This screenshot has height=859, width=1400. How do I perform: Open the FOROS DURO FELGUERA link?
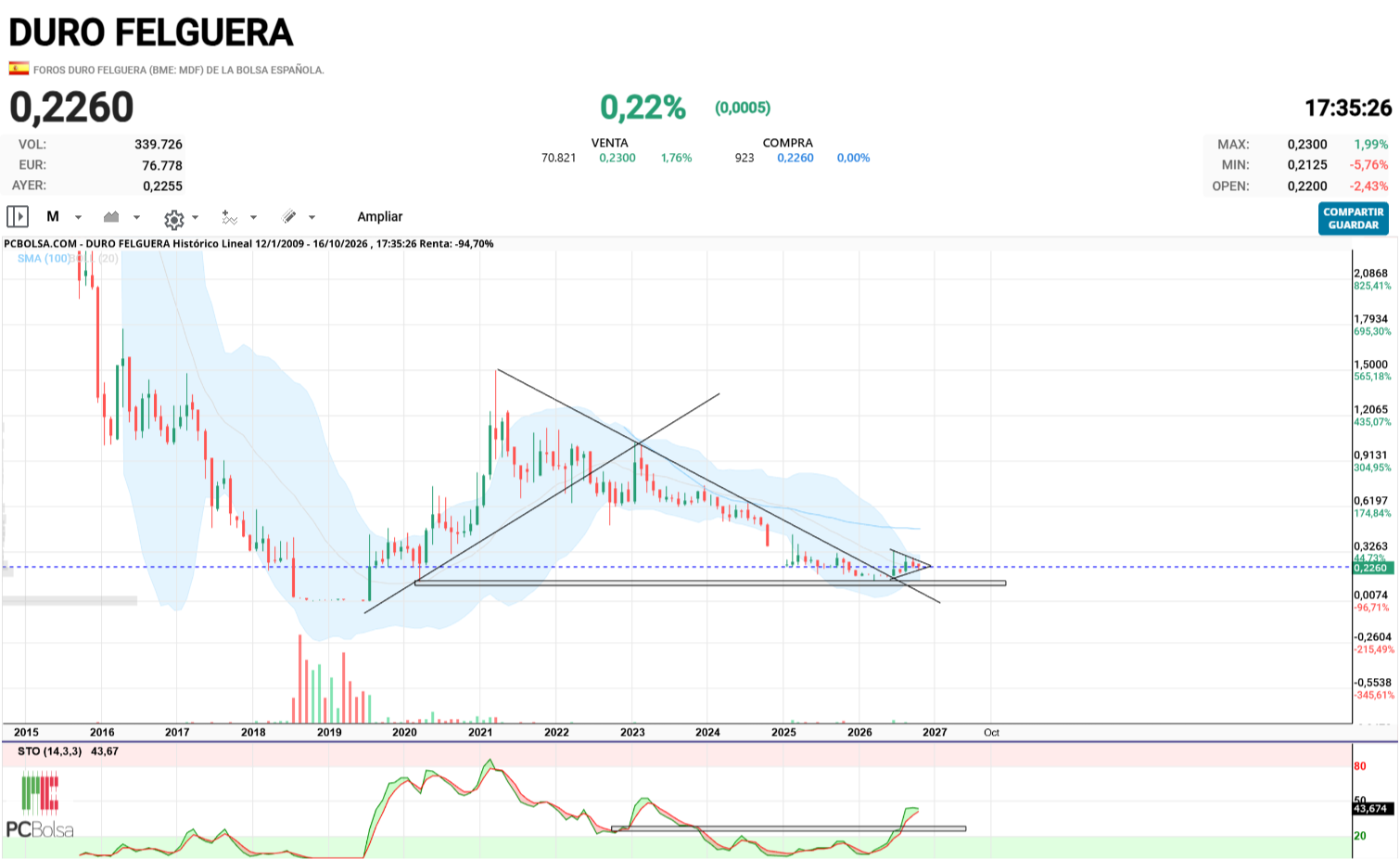point(179,70)
